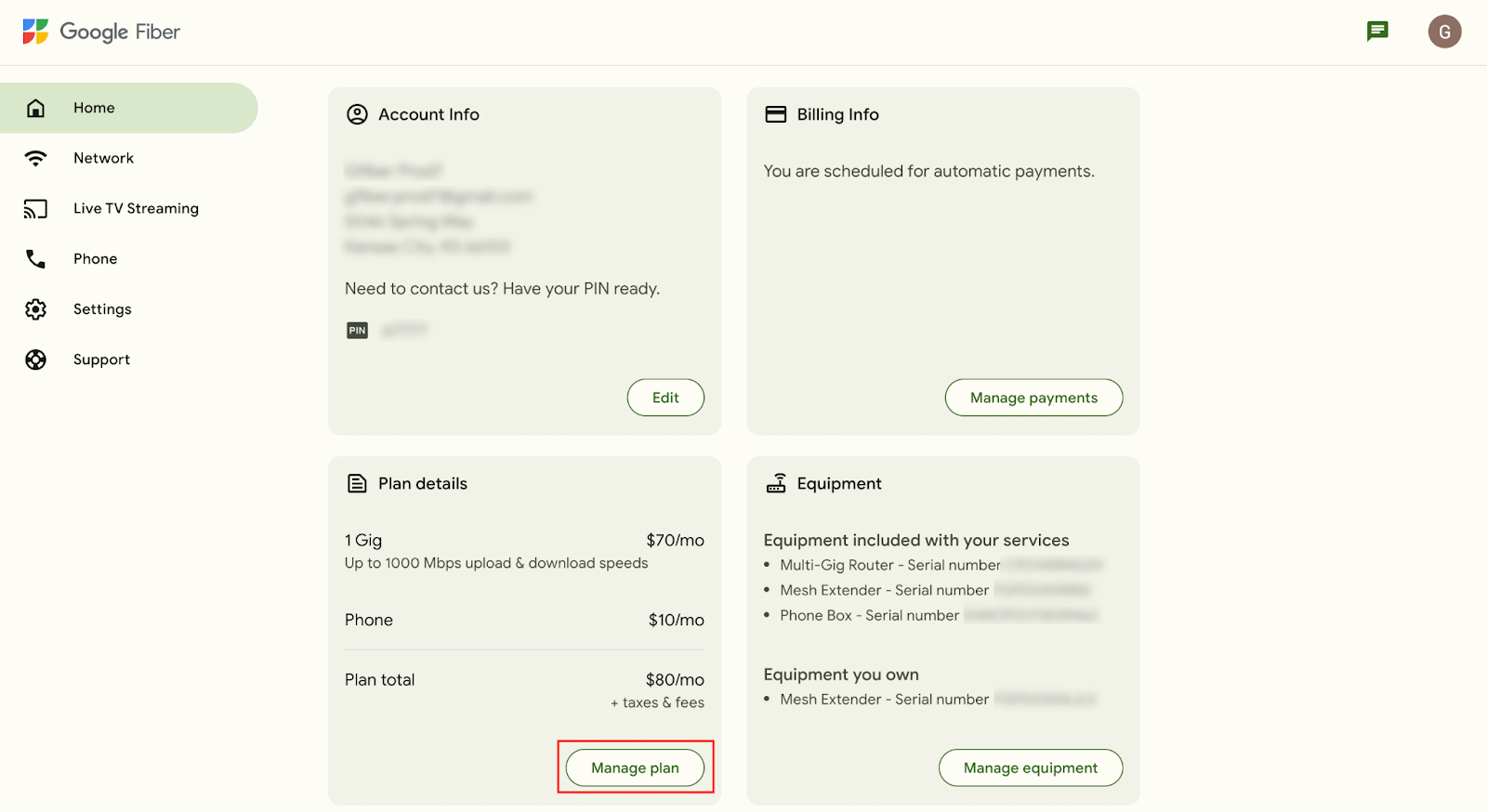This screenshot has width=1487, height=812.
Task: Open Manage equipment
Action: [1030, 767]
